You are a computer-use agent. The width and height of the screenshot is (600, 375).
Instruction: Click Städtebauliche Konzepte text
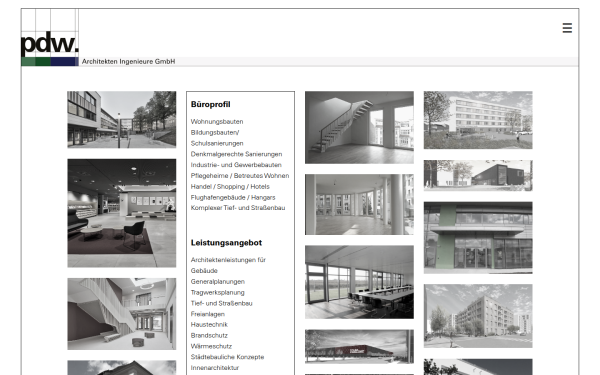pyautogui.click(x=227, y=357)
